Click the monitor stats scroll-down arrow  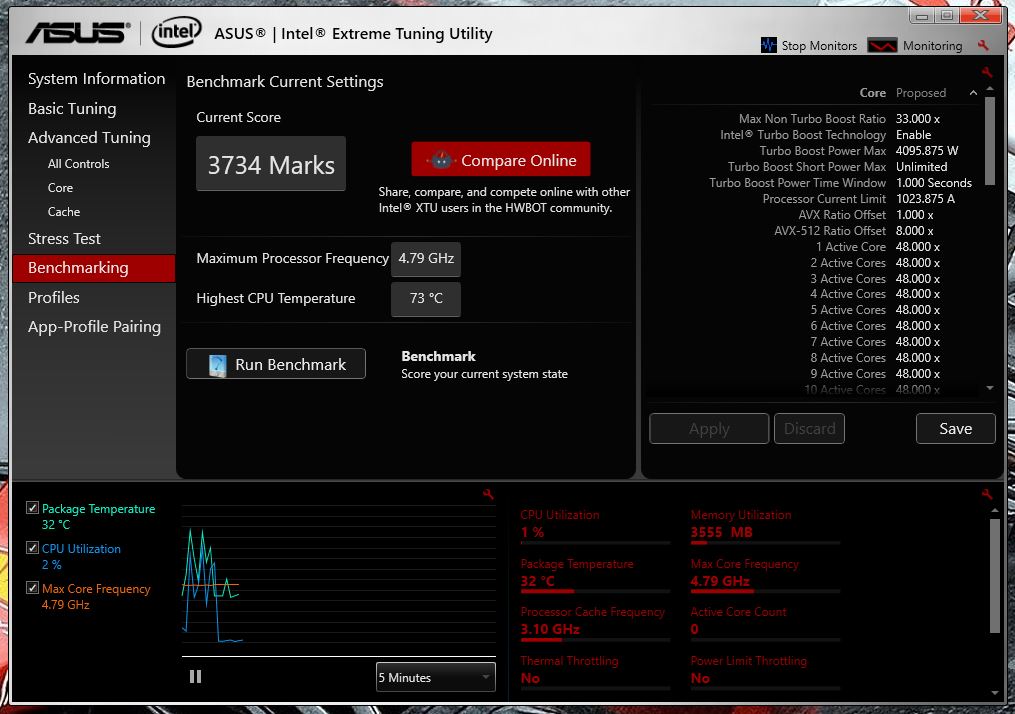coord(995,693)
